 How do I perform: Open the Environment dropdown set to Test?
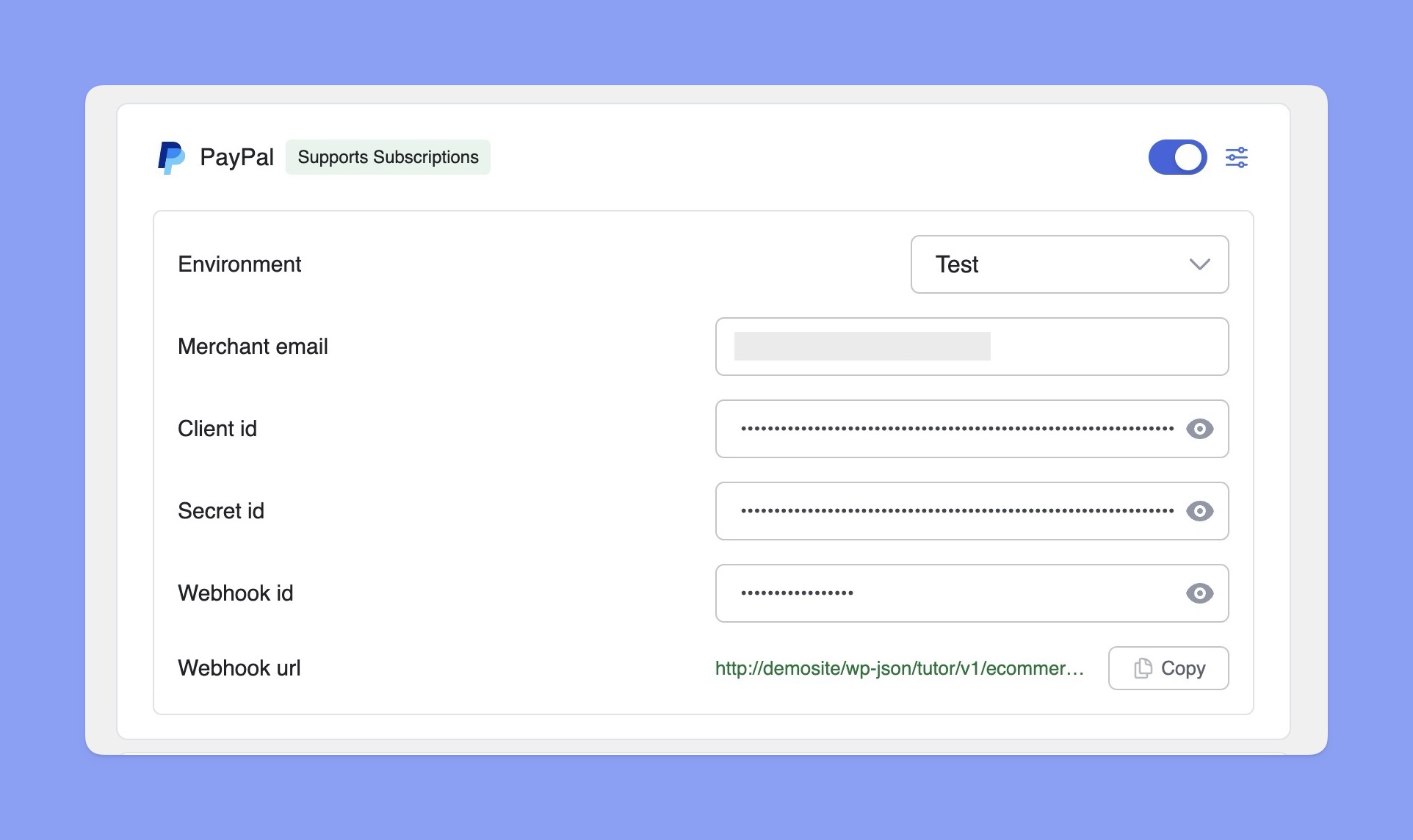(1069, 264)
